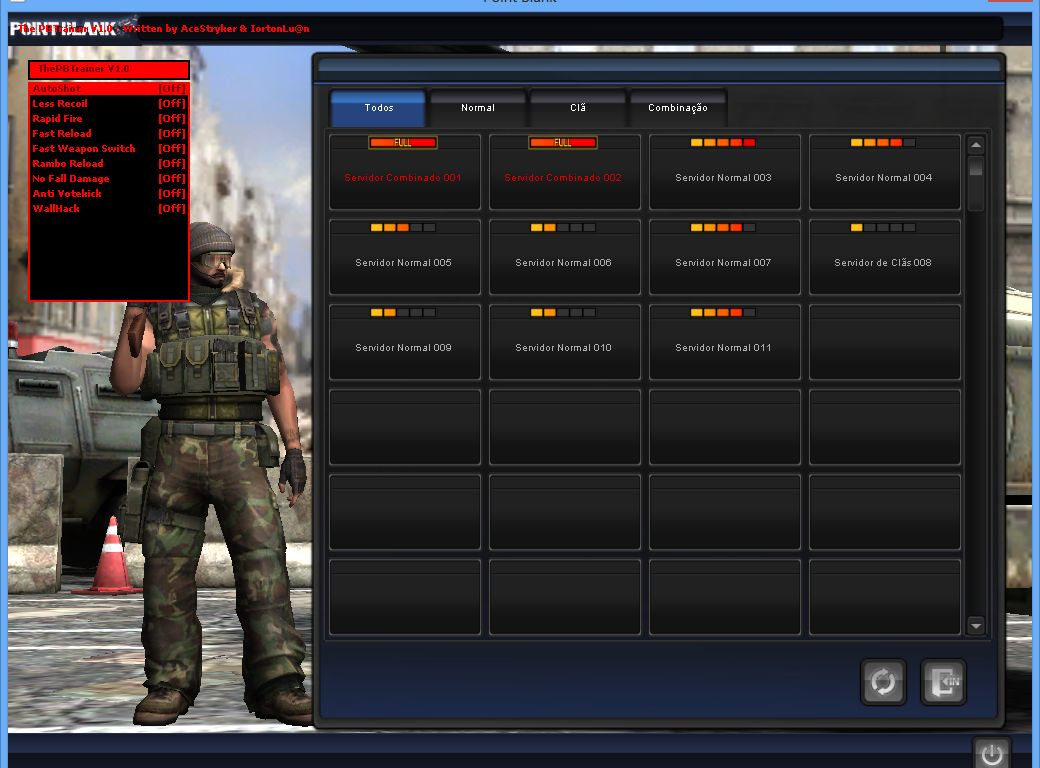Select Servidor Normal 009
The width and height of the screenshot is (1040, 768).
click(405, 342)
